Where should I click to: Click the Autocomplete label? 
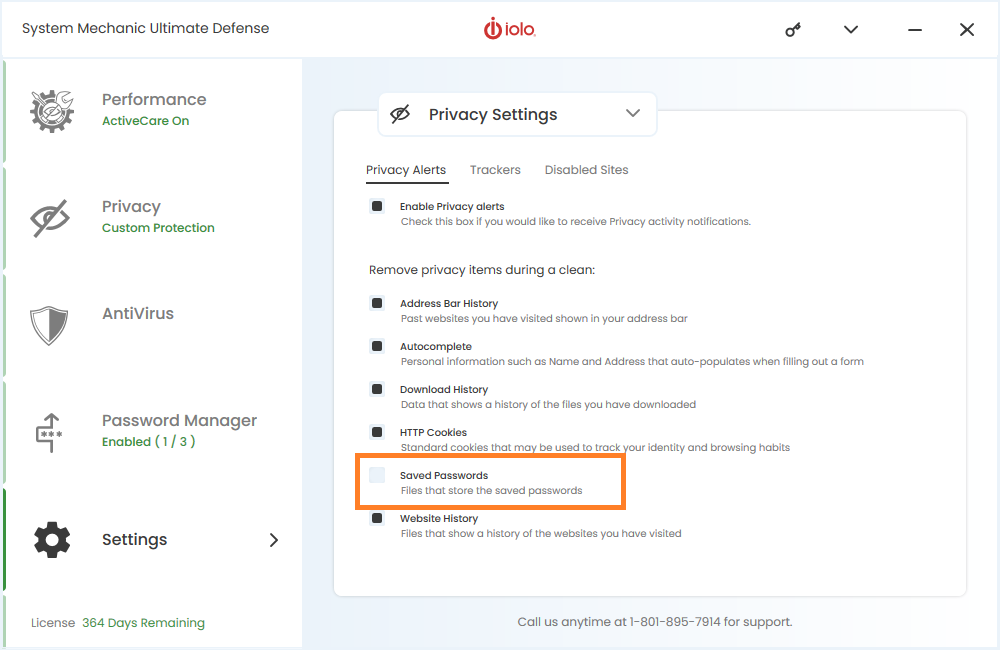pyautogui.click(x=436, y=346)
